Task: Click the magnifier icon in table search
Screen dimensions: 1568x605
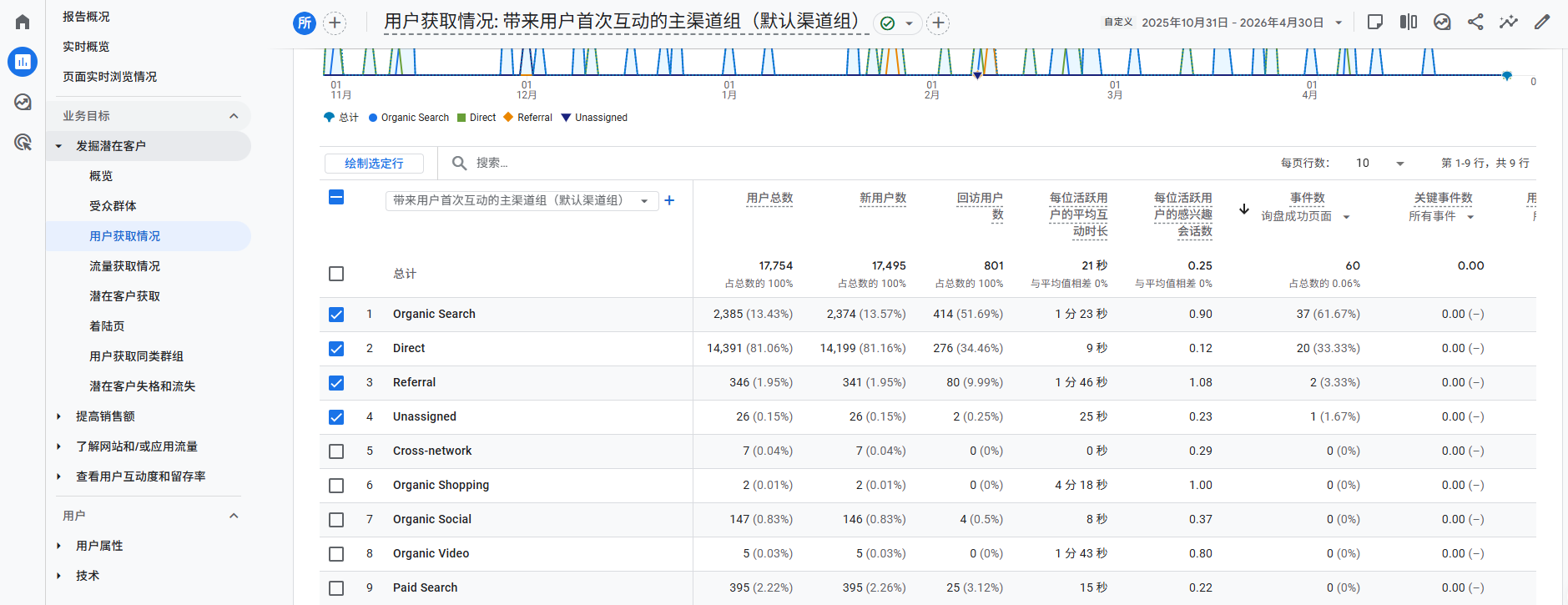Action: point(459,163)
